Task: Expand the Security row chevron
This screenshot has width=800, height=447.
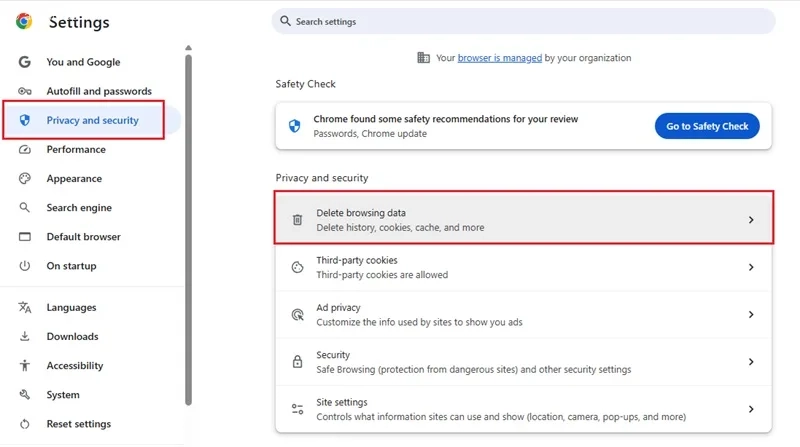Action: [751, 362]
